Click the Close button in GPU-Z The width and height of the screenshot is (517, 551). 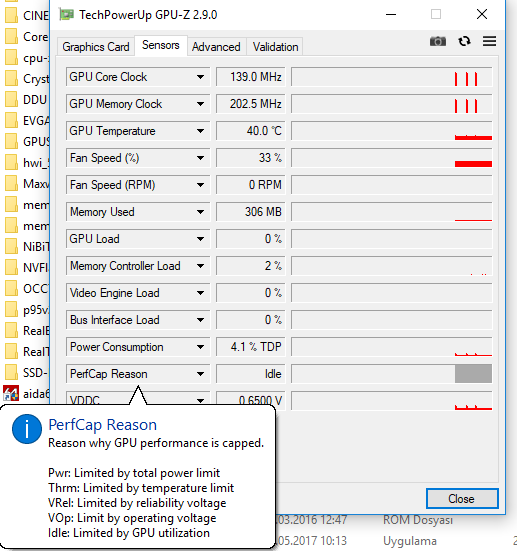(x=462, y=498)
